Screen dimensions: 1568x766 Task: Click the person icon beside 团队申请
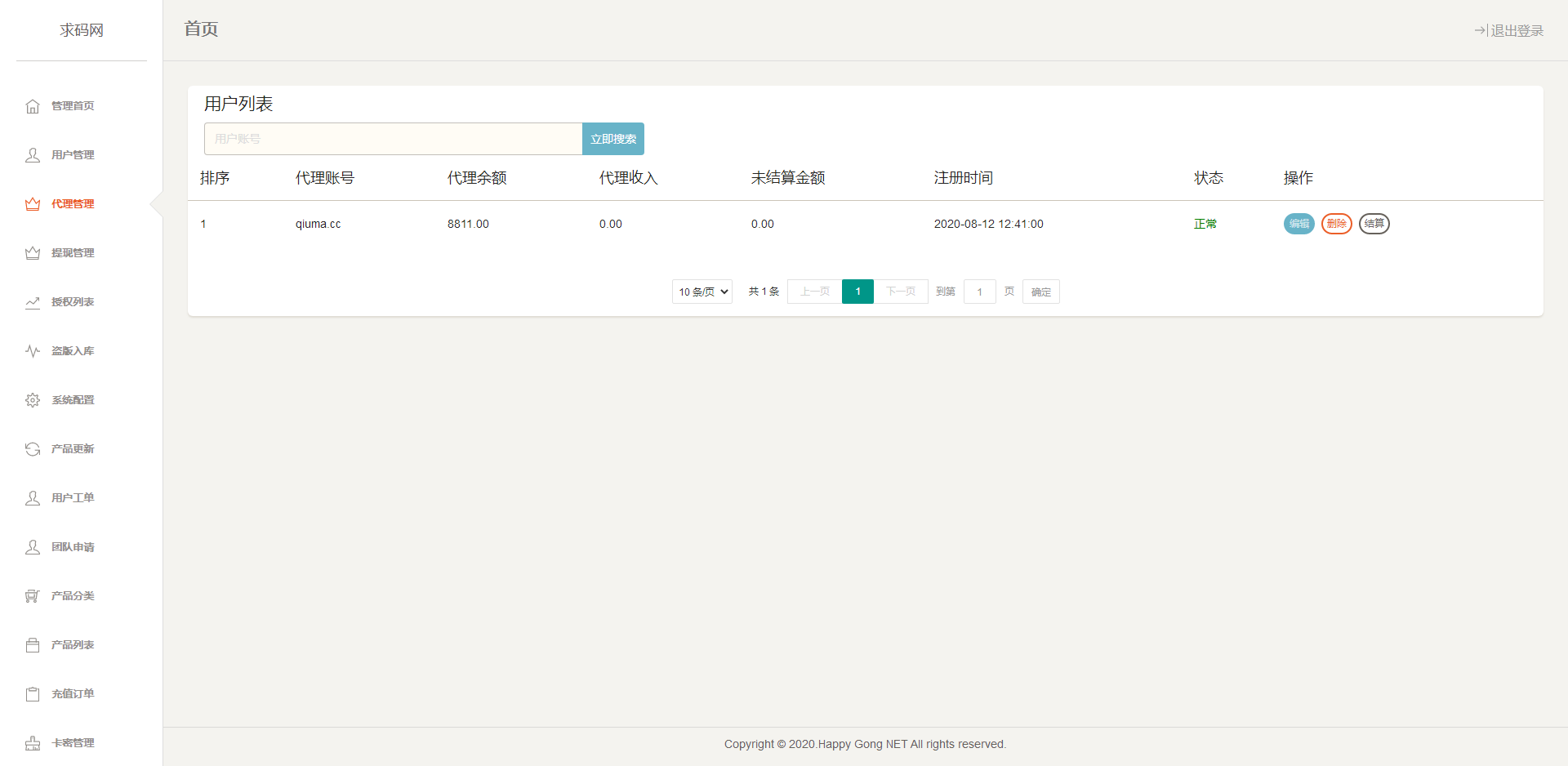coord(33,547)
